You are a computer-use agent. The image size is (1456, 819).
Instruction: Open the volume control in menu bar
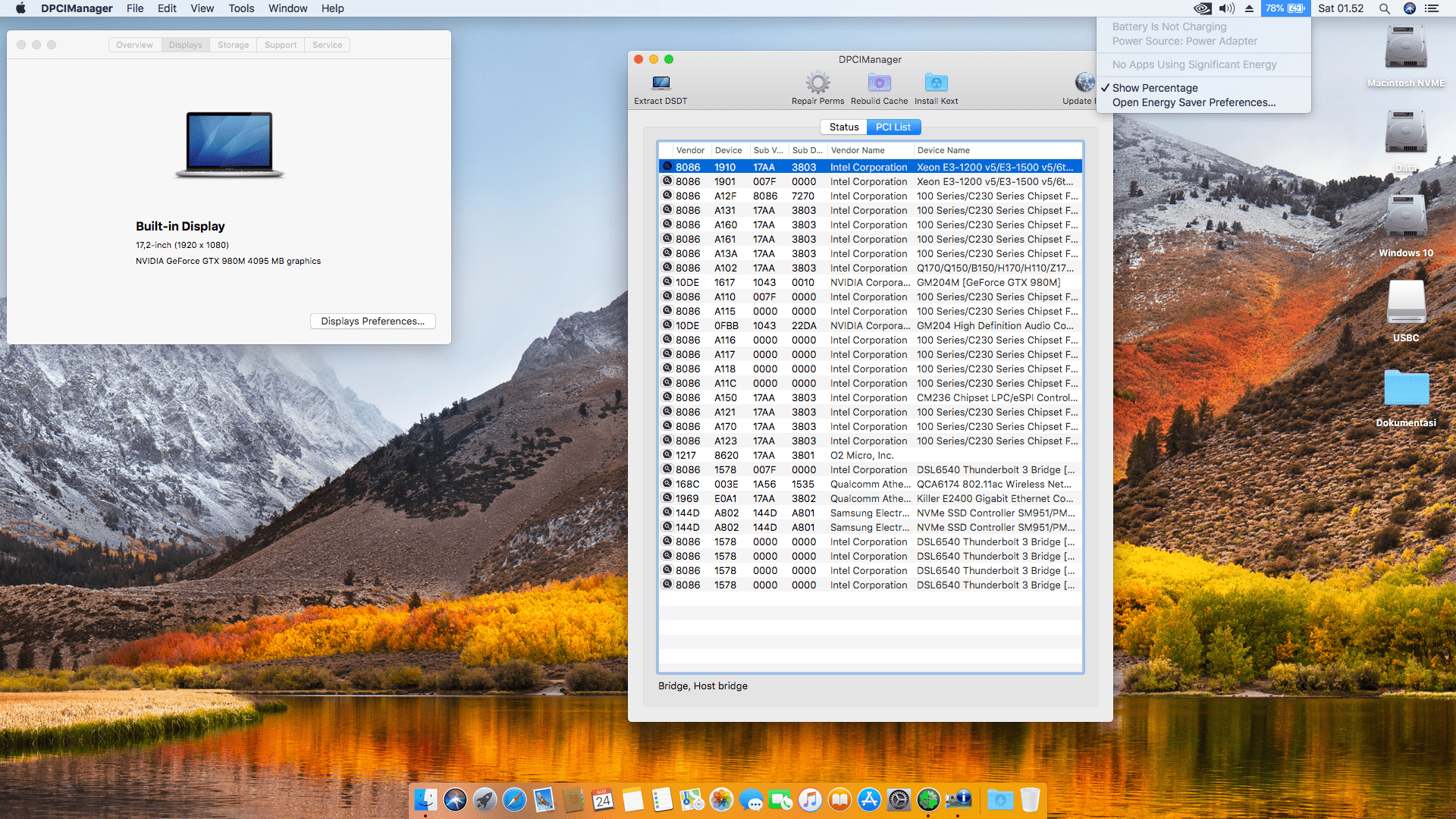1226,8
